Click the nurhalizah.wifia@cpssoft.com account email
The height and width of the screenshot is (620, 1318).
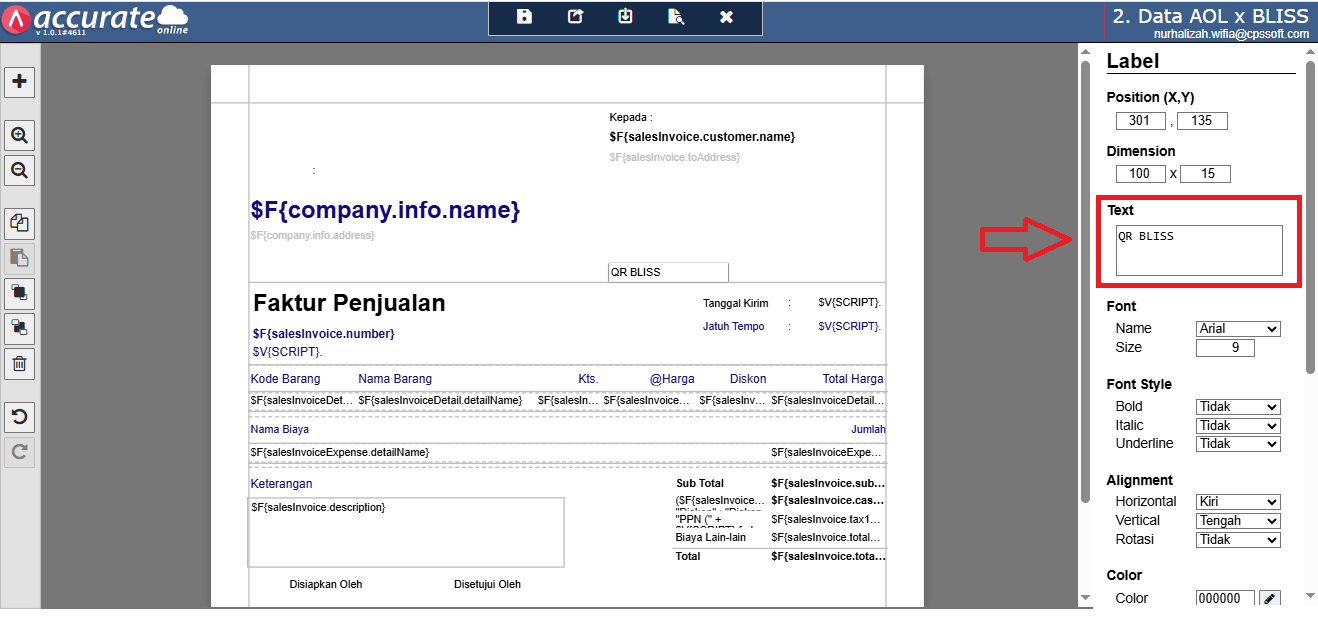1231,33
